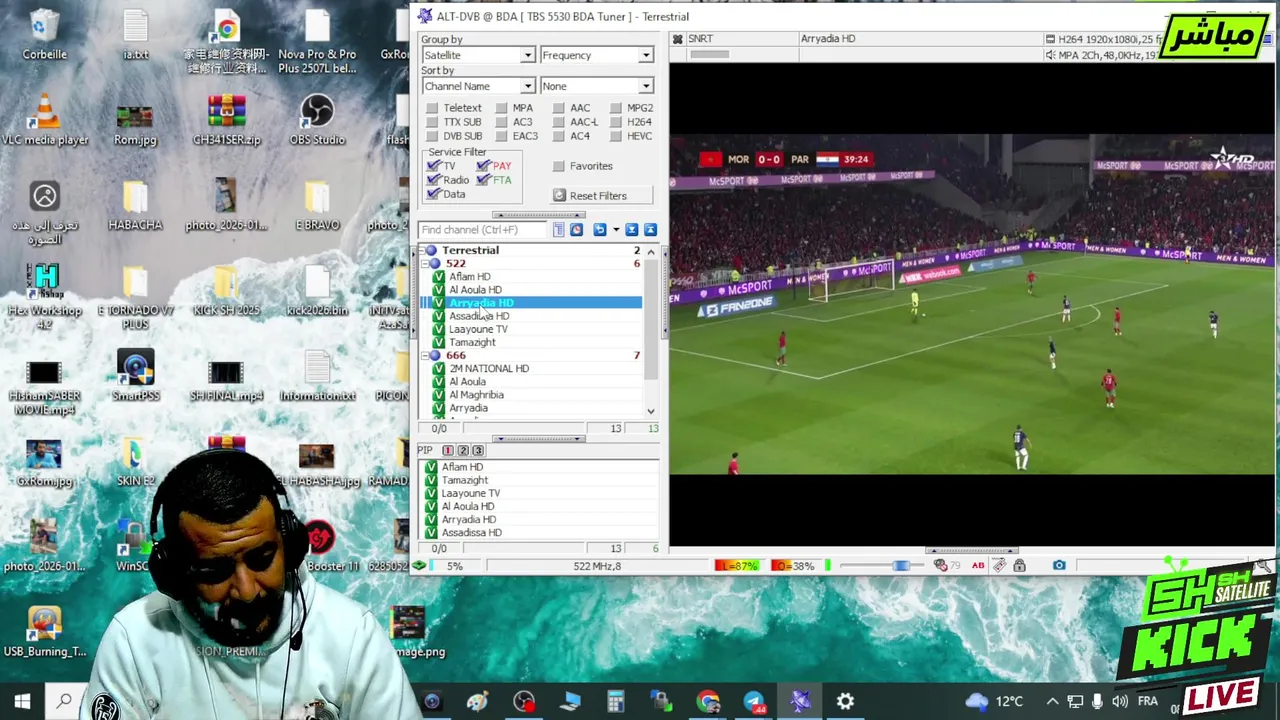Open Telegram from the taskbar
This screenshot has width=1280, height=720.
[754, 702]
